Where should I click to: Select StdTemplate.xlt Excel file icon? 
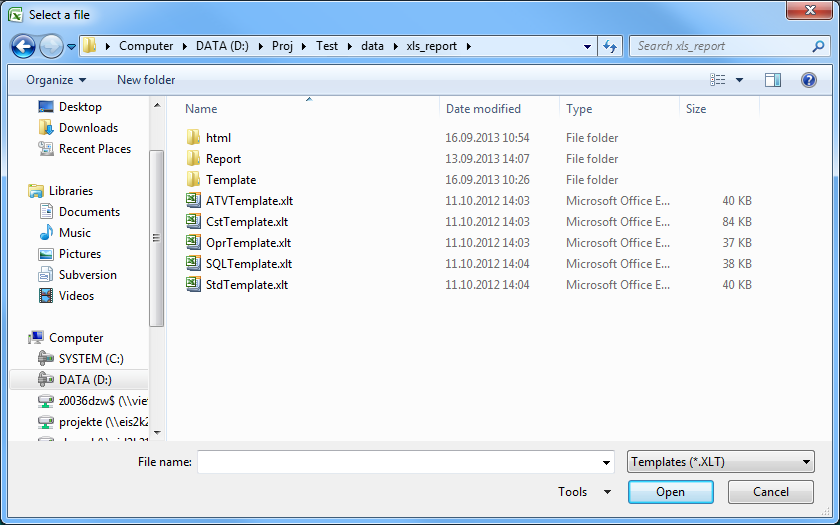[x=193, y=284]
